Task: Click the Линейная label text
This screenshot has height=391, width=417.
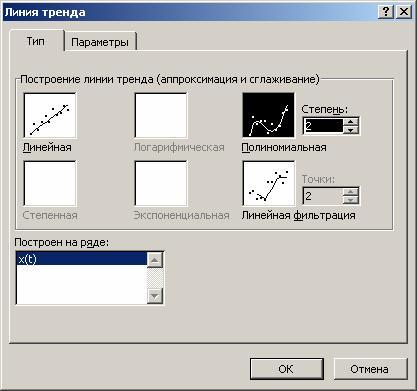Action: (x=47, y=147)
